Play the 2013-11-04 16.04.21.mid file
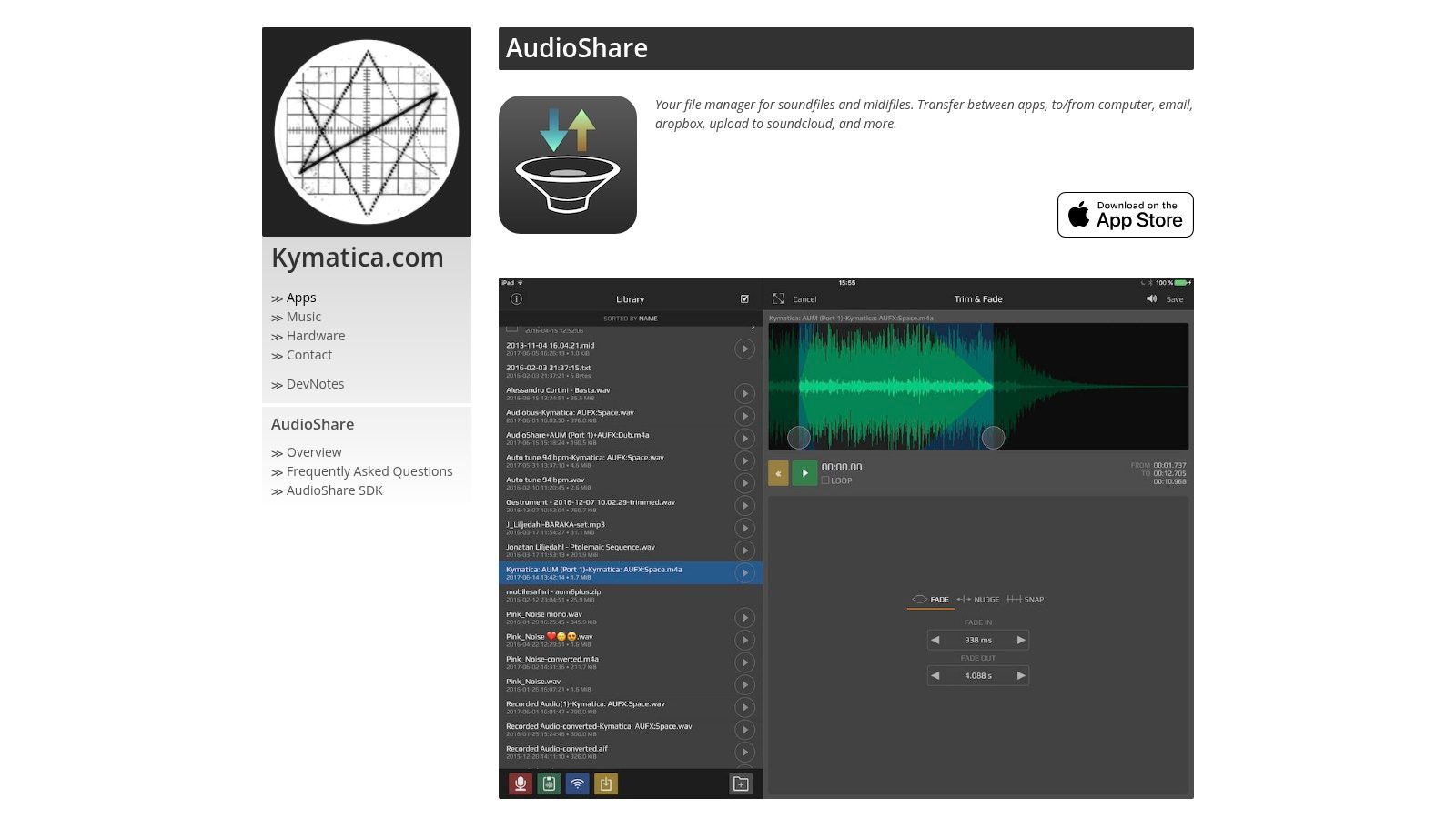Screen dimensions: 1456x819 pyautogui.click(x=744, y=349)
